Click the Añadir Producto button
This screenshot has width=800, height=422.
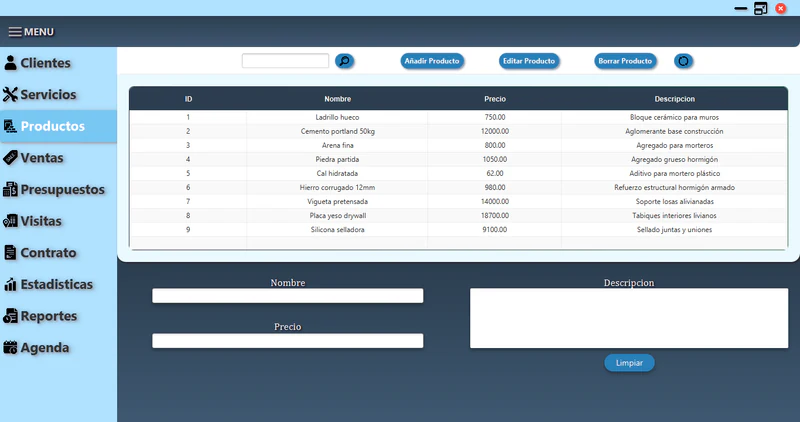click(x=432, y=61)
